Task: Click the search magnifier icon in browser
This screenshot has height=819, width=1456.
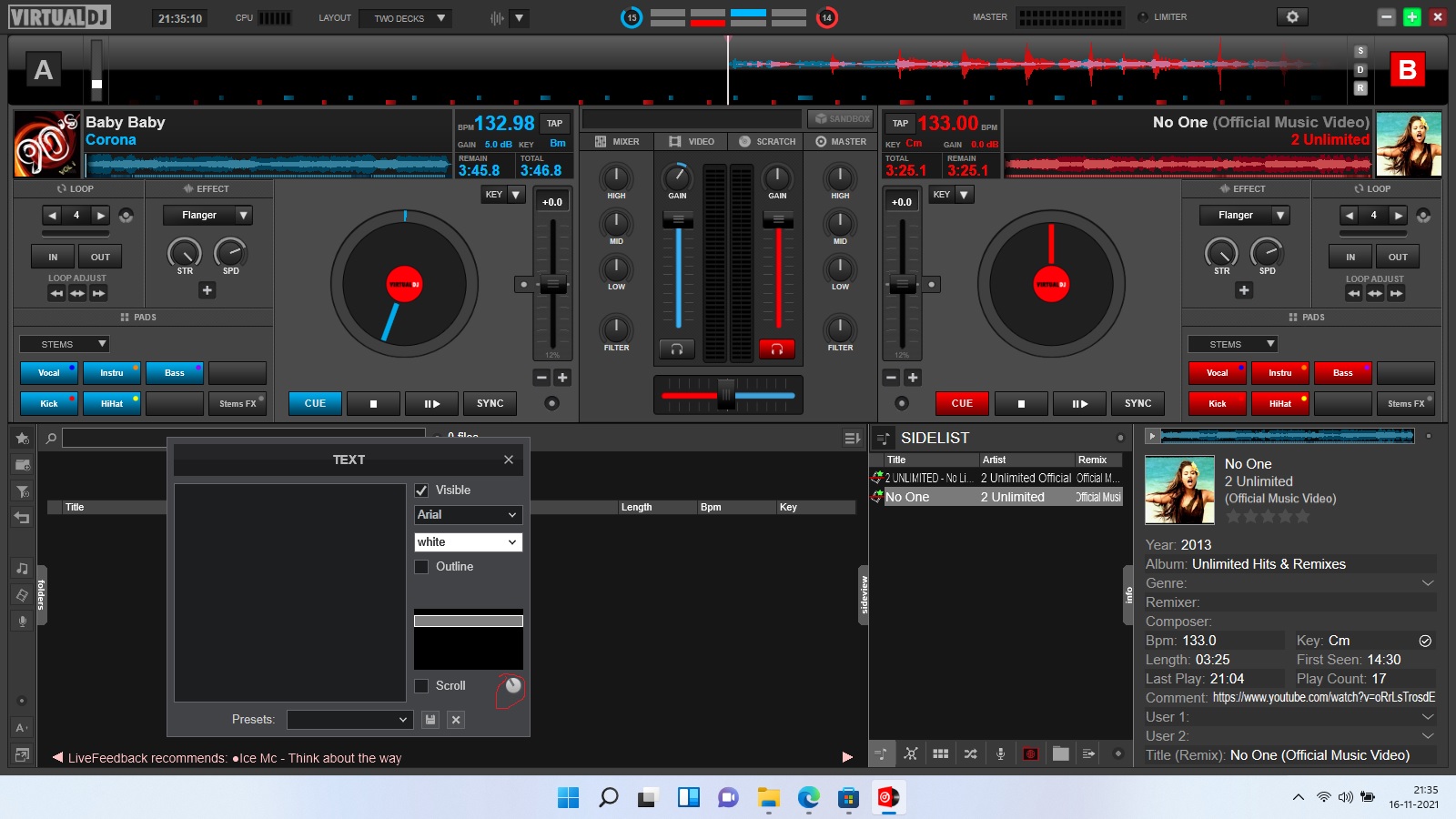Action: click(x=51, y=439)
